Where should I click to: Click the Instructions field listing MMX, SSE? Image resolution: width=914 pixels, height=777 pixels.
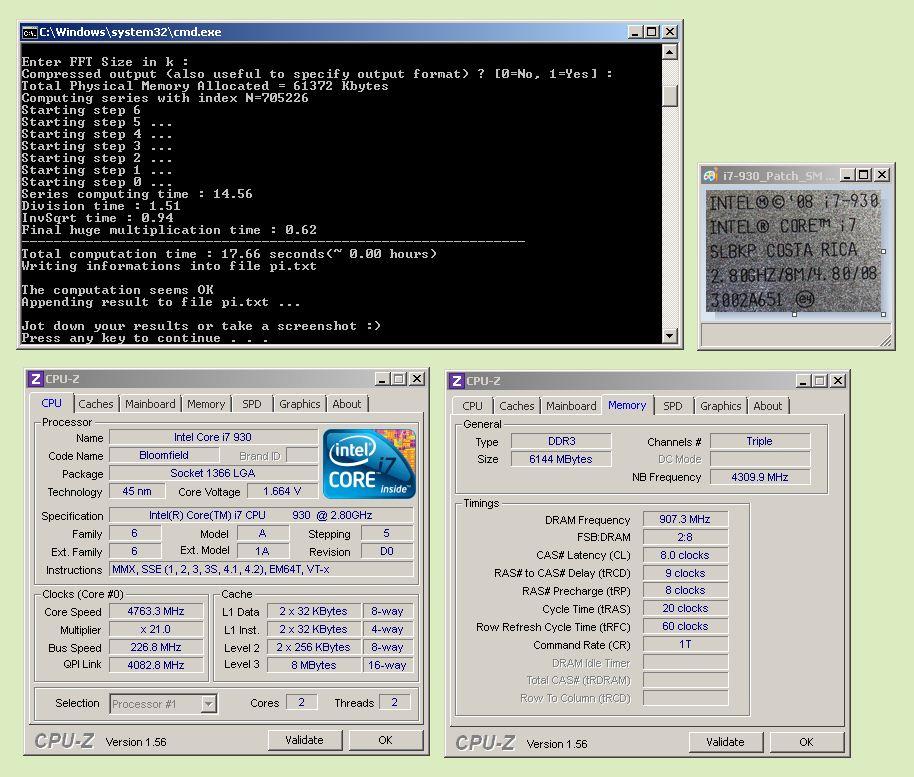(261, 569)
